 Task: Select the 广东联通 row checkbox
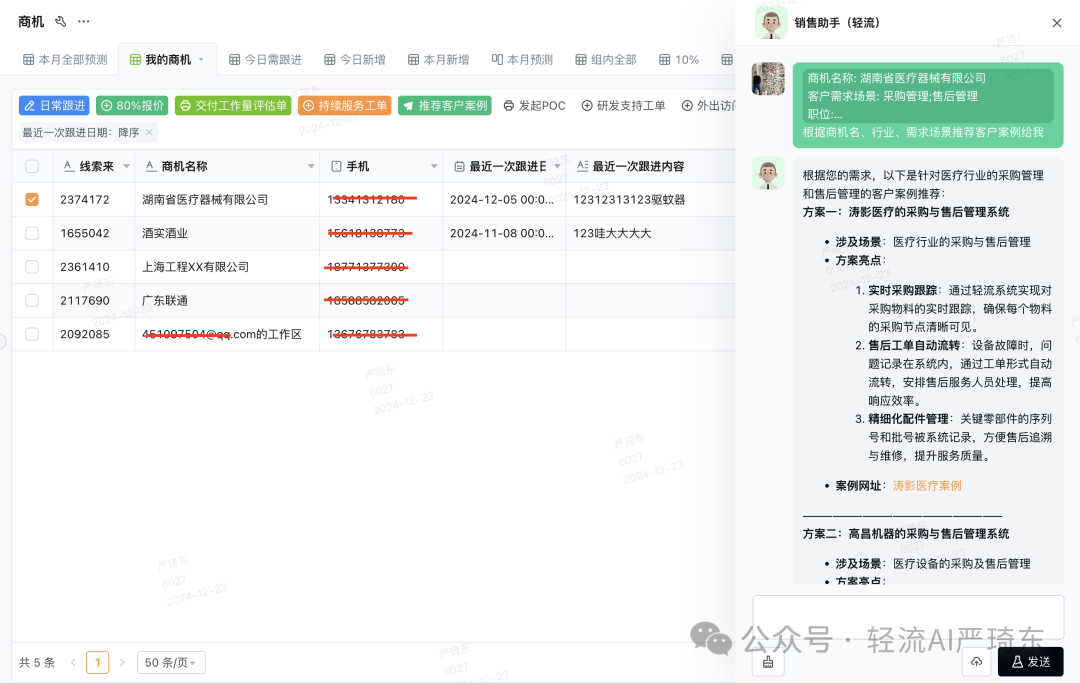31,301
